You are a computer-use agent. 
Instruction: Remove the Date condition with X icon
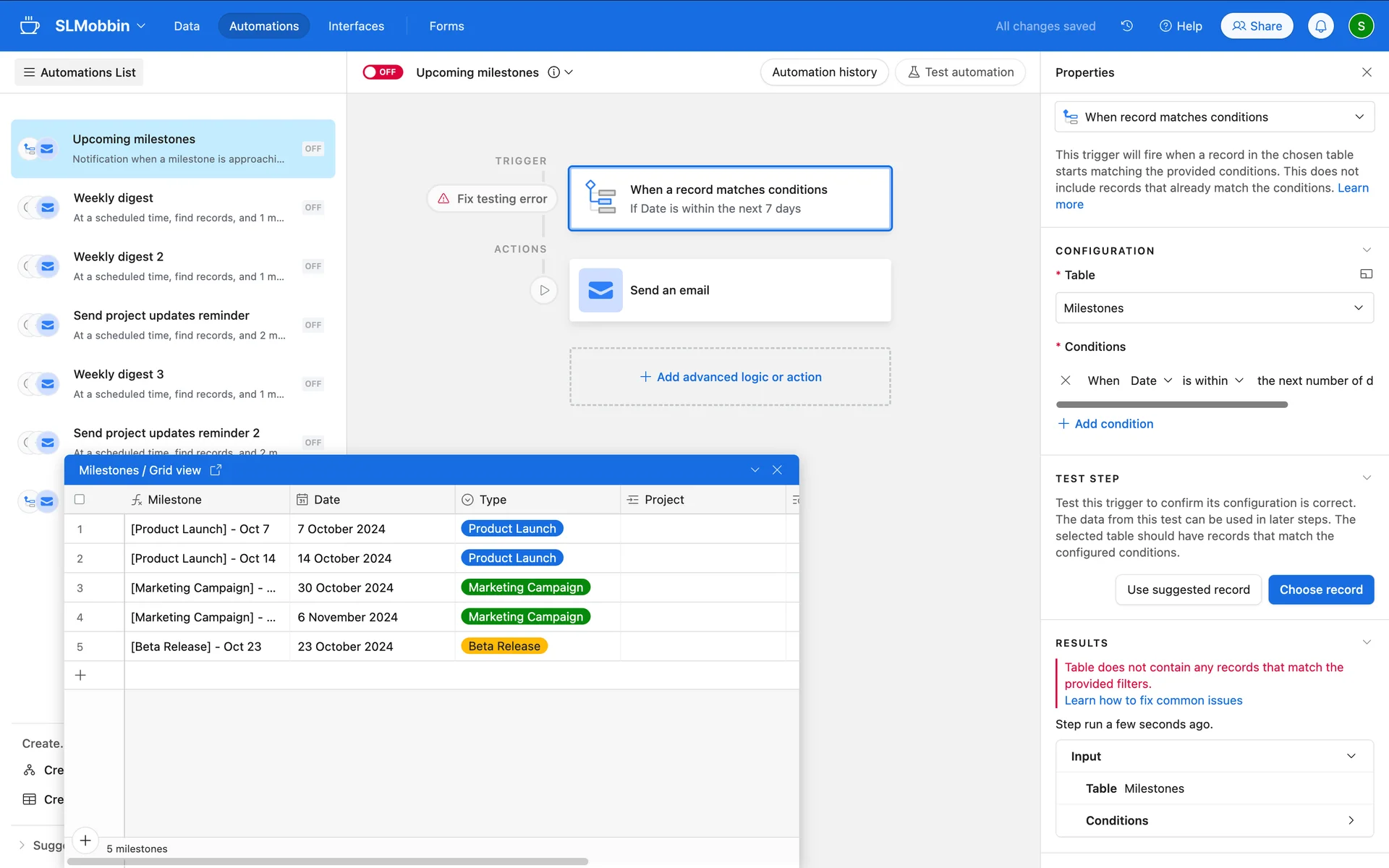pyautogui.click(x=1065, y=380)
